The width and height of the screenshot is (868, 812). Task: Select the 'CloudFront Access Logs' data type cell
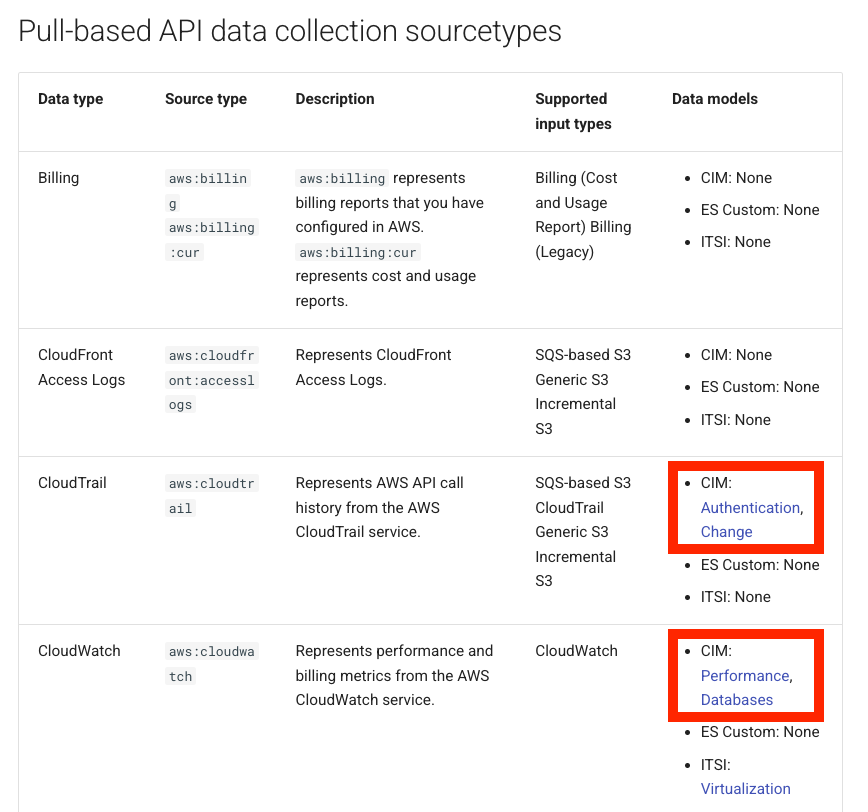pos(81,368)
